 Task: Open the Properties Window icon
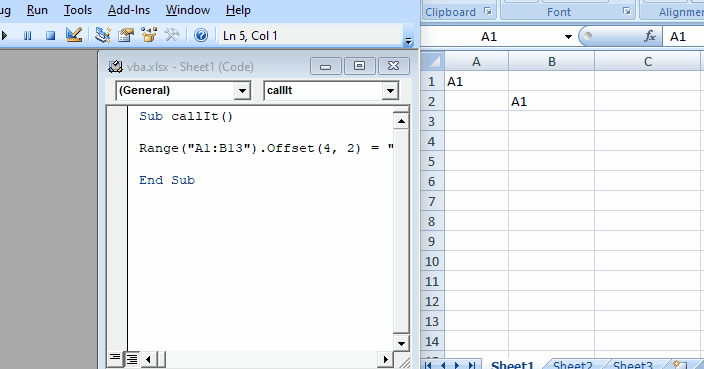(x=126, y=35)
